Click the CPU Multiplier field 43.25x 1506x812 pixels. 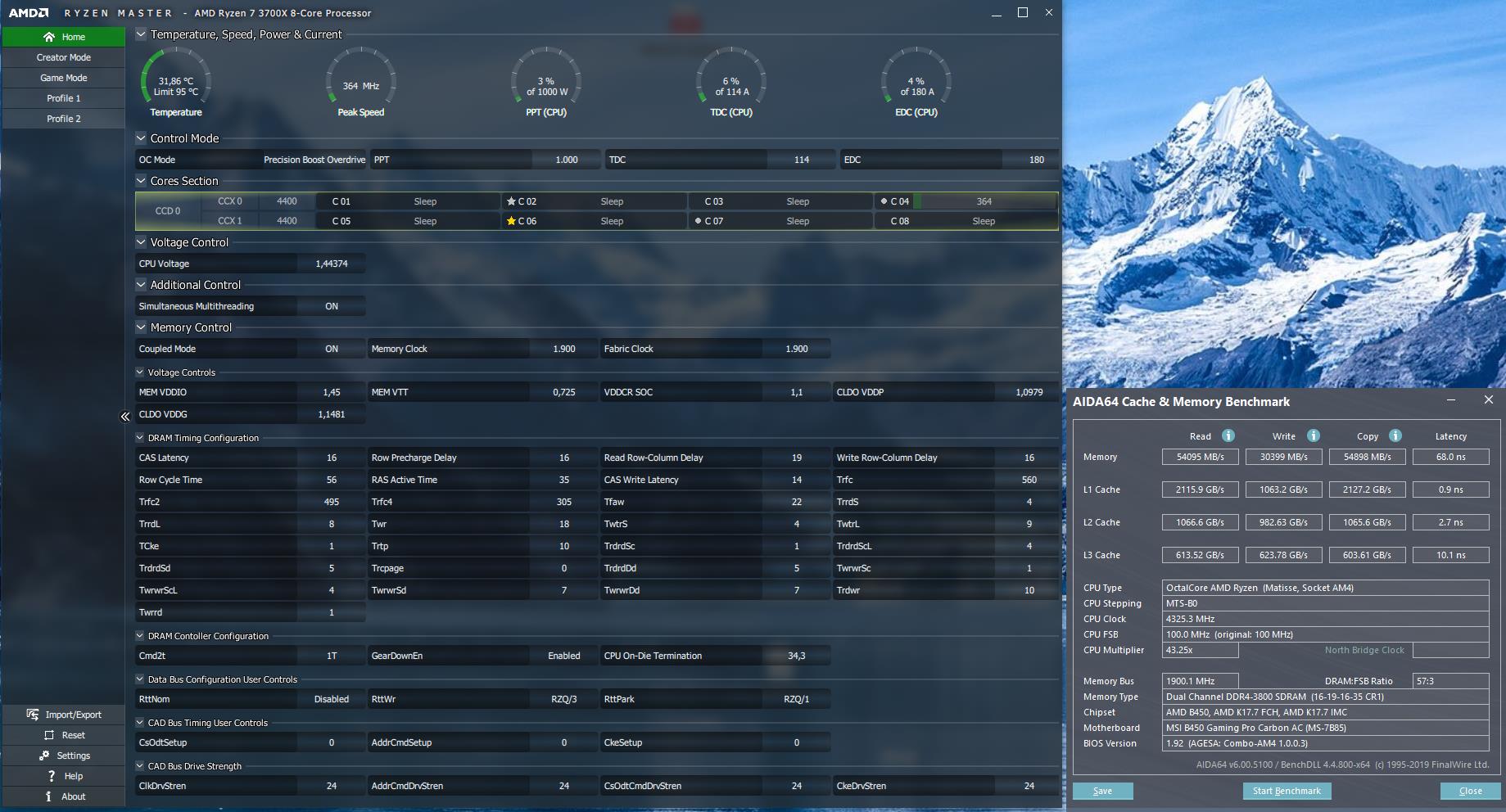[1201, 650]
